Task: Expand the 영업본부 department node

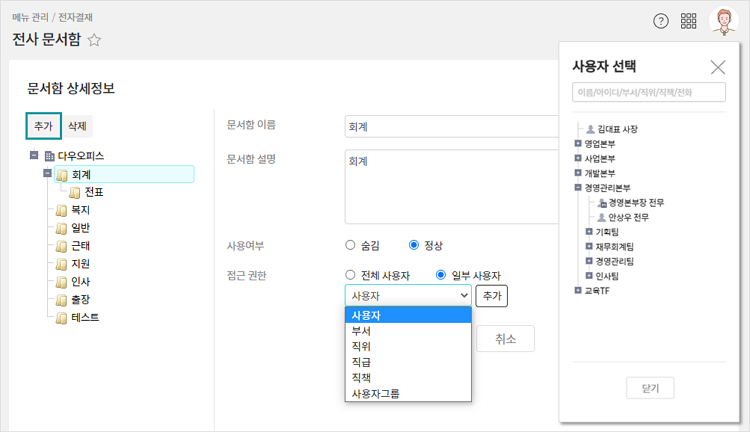Action: click(578, 144)
